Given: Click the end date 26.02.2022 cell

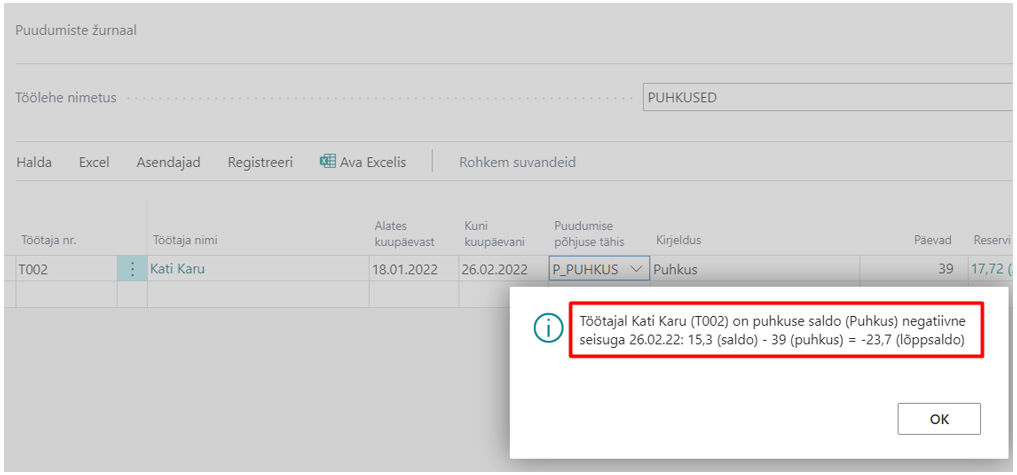Looking at the screenshot, I should [x=503, y=269].
